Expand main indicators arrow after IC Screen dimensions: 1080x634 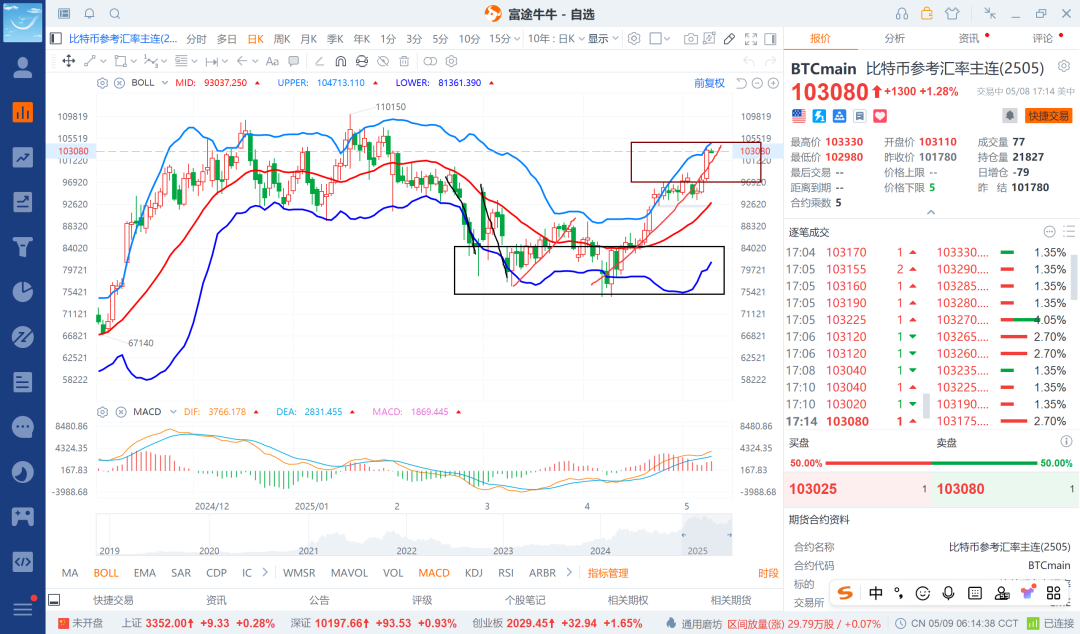click(265, 572)
